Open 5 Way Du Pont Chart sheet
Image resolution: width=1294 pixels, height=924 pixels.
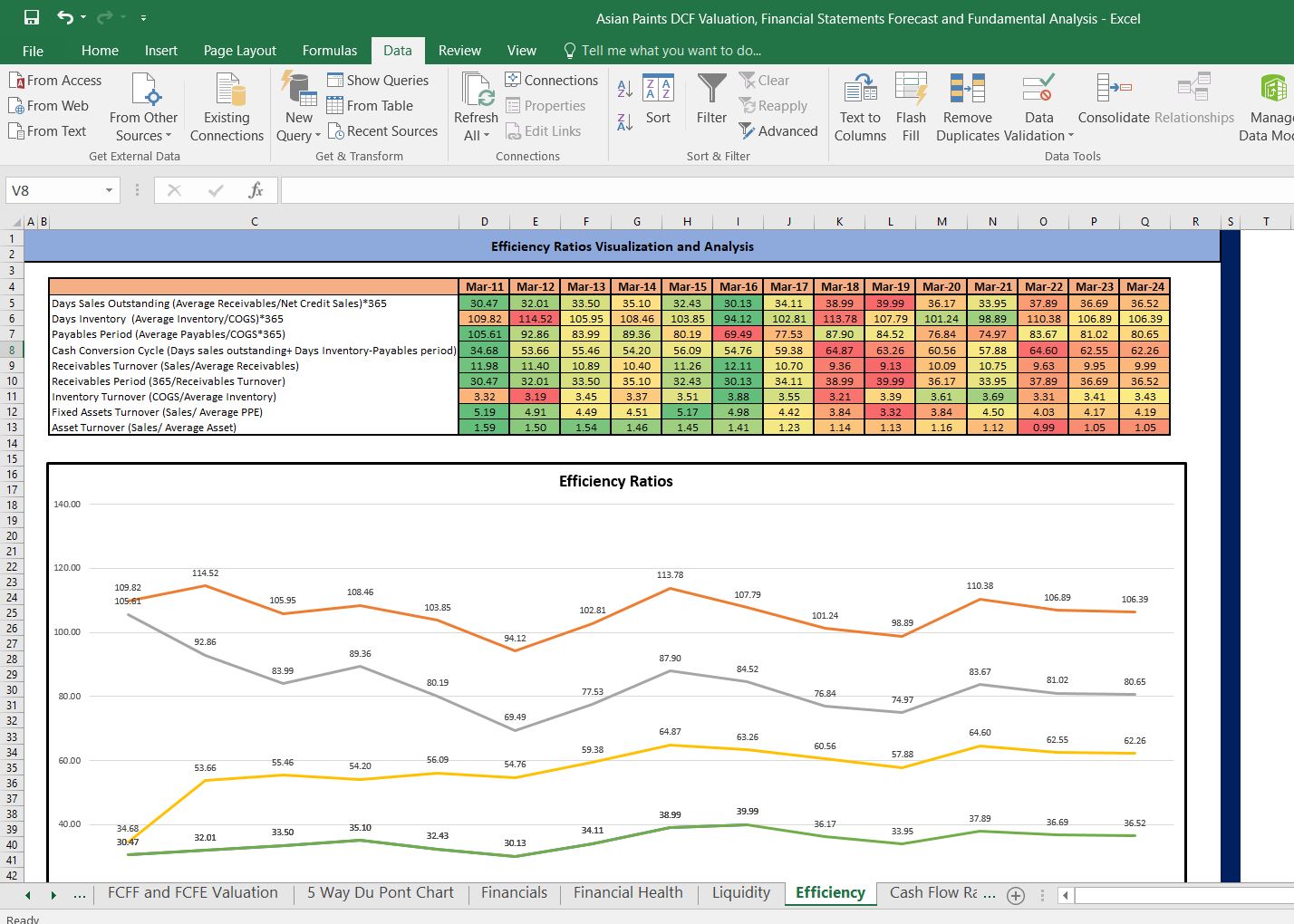click(381, 892)
